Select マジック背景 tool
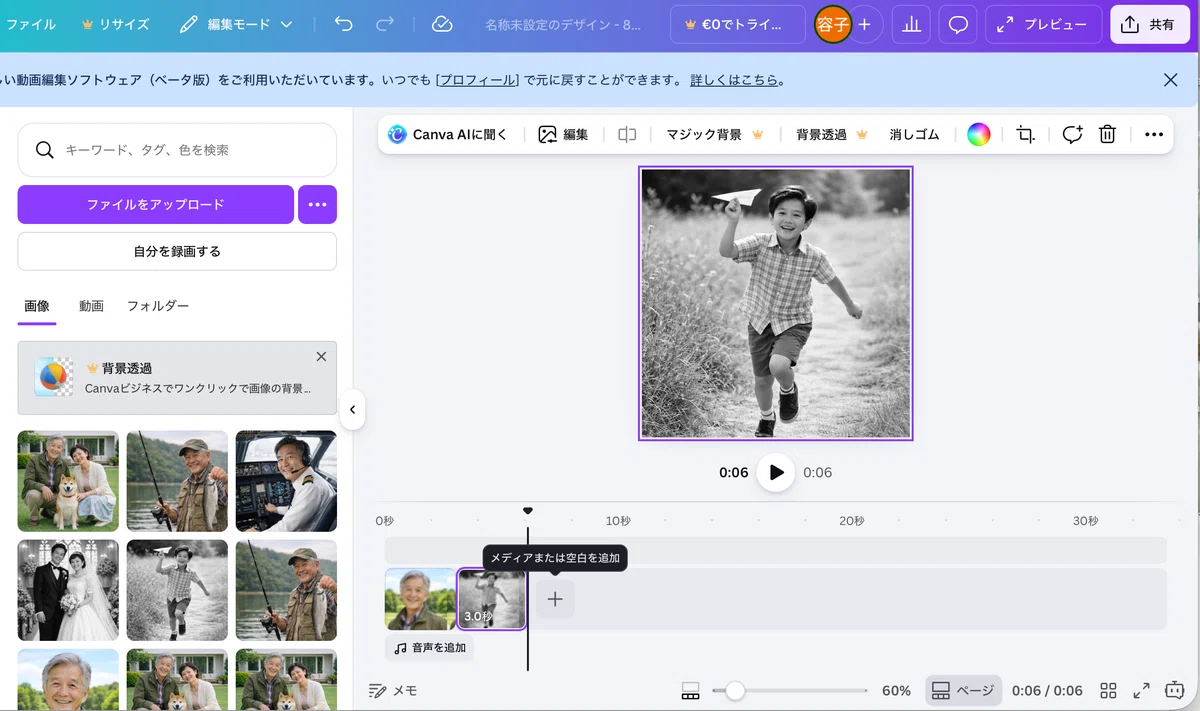The height and width of the screenshot is (711, 1200). pos(715,134)
